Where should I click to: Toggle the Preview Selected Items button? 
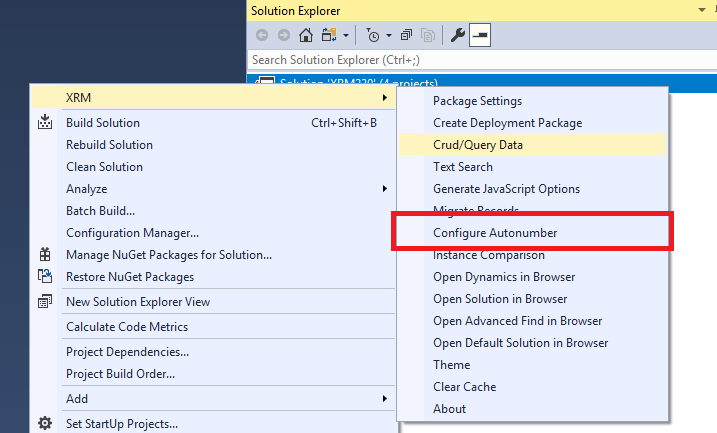480,36
